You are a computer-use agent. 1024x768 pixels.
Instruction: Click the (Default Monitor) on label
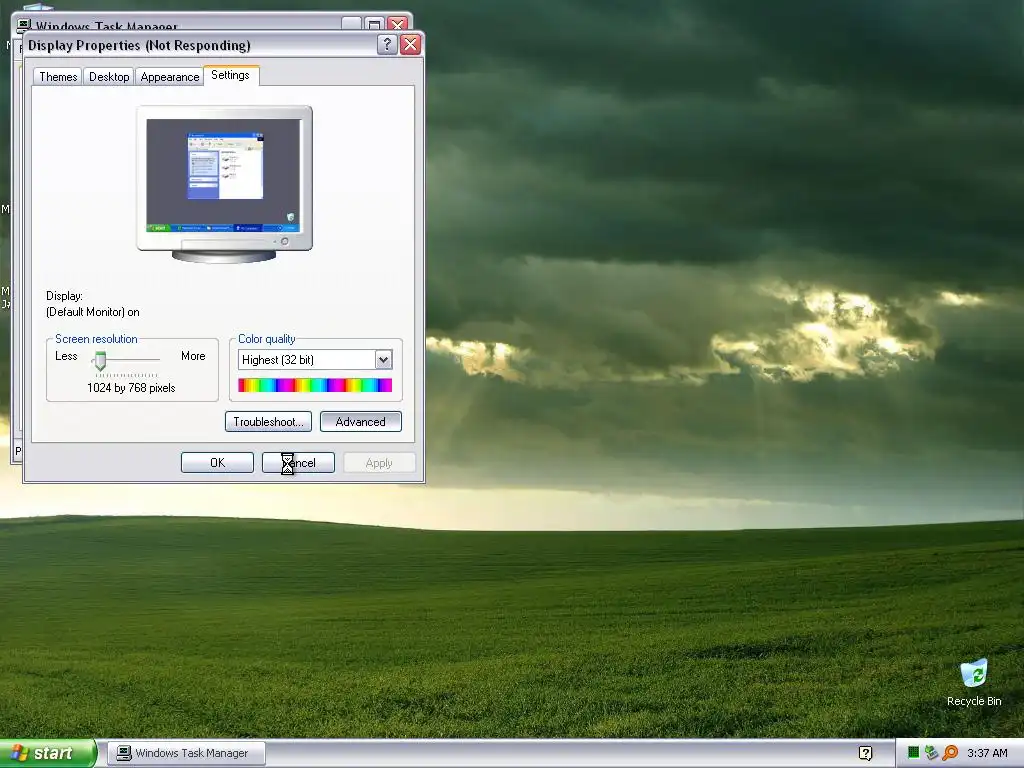(93, 312)
